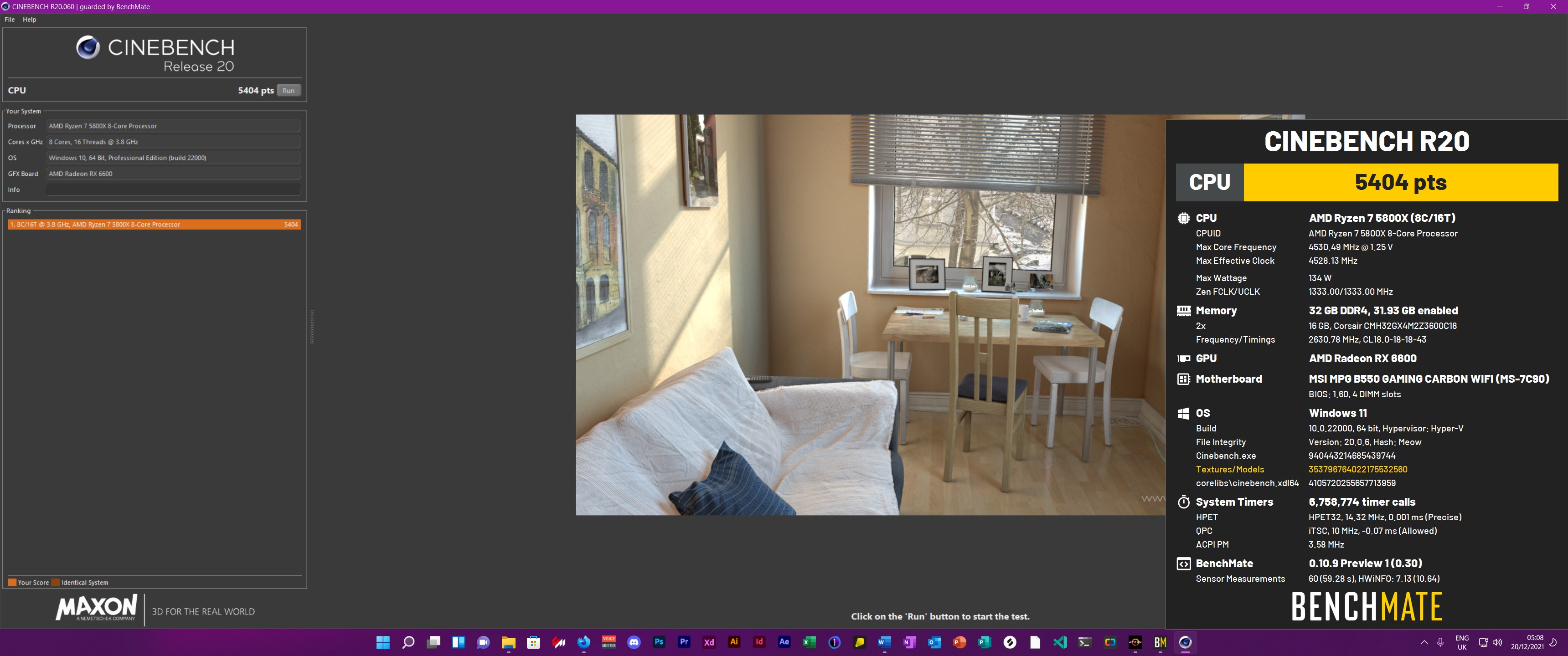Launch After Effects from the taskbar
This screenshot has height=656, width=1568.
pyautogui.click(x=784, y=642)
